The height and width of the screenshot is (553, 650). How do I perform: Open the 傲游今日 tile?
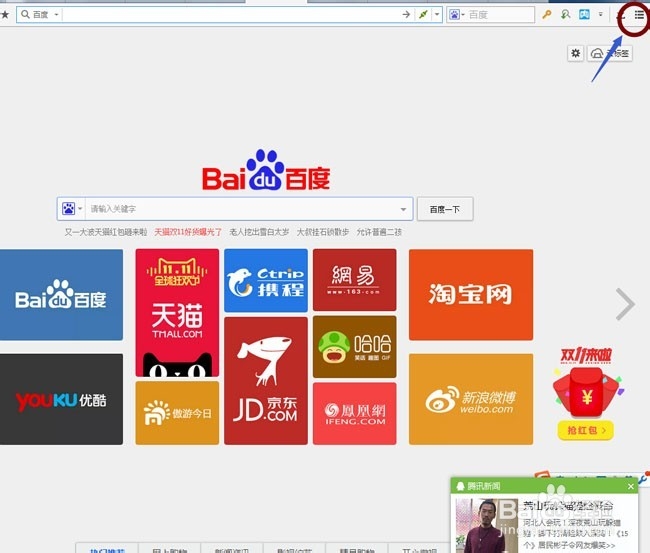(x=177, y=413)
